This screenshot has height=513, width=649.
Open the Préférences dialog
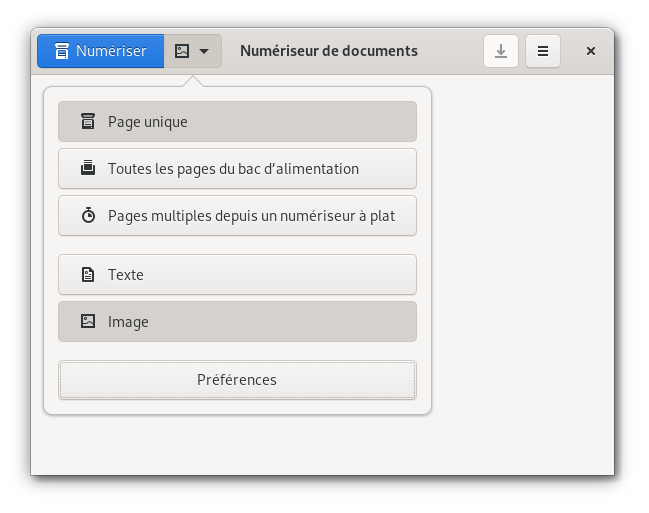pos(237,380)
